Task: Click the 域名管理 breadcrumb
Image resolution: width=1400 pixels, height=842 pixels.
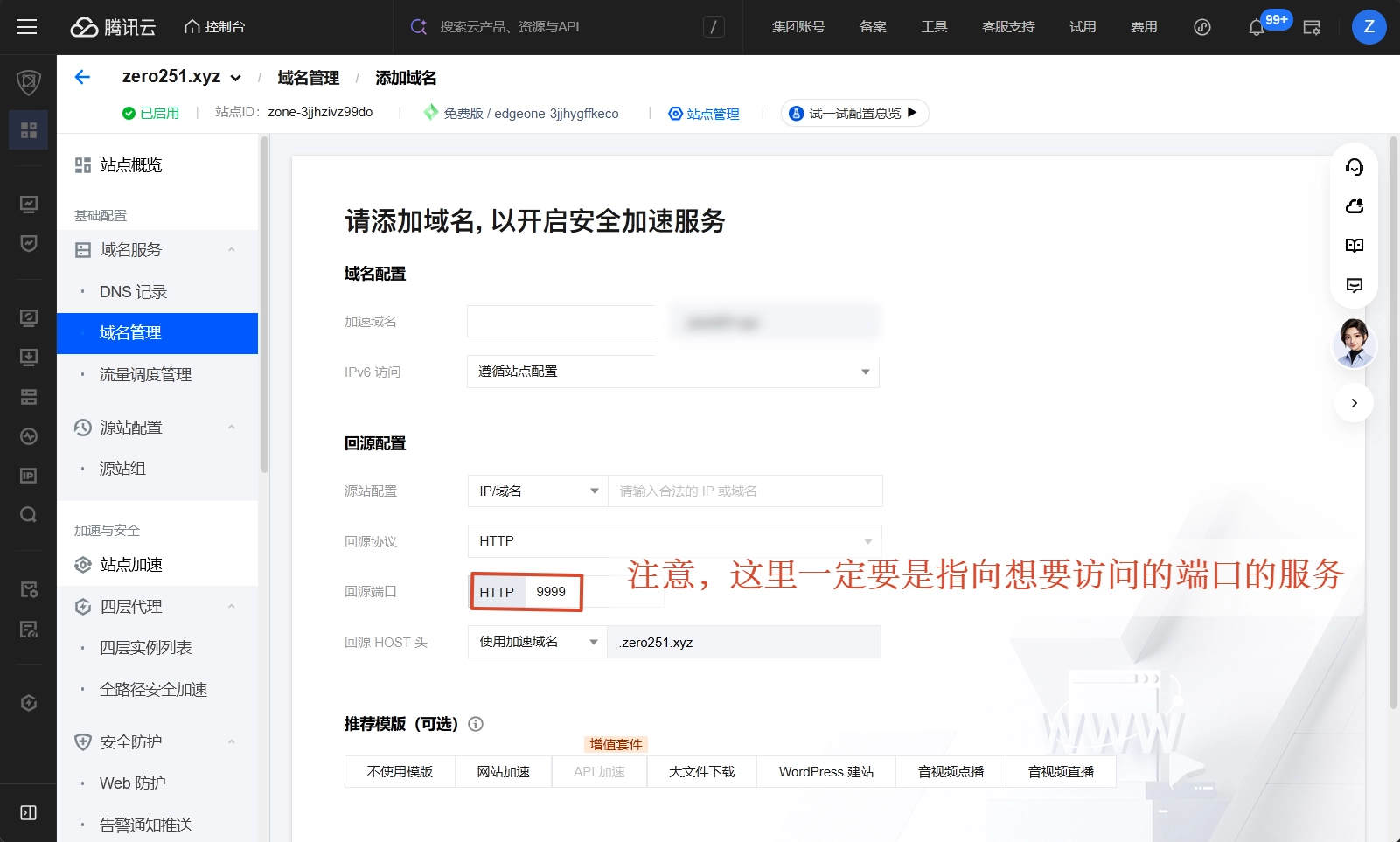Action: pos(308,78)
